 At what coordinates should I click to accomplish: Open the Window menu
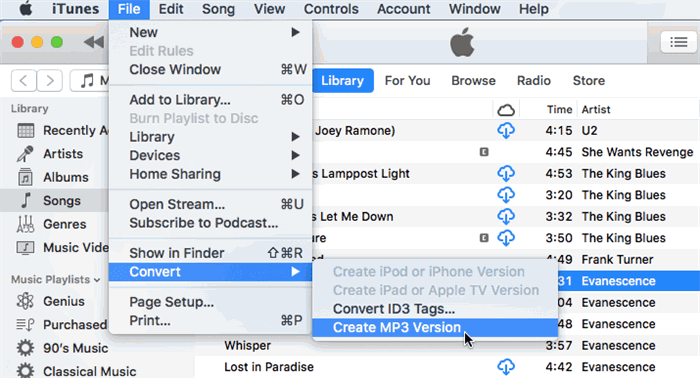click(x=475, y=9)
